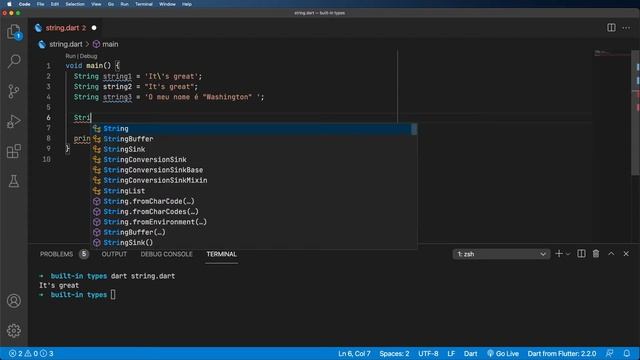Open the Terminal menu
This screenshot has height=360, width=640.
pyautogui.click(x=144, y=4)
